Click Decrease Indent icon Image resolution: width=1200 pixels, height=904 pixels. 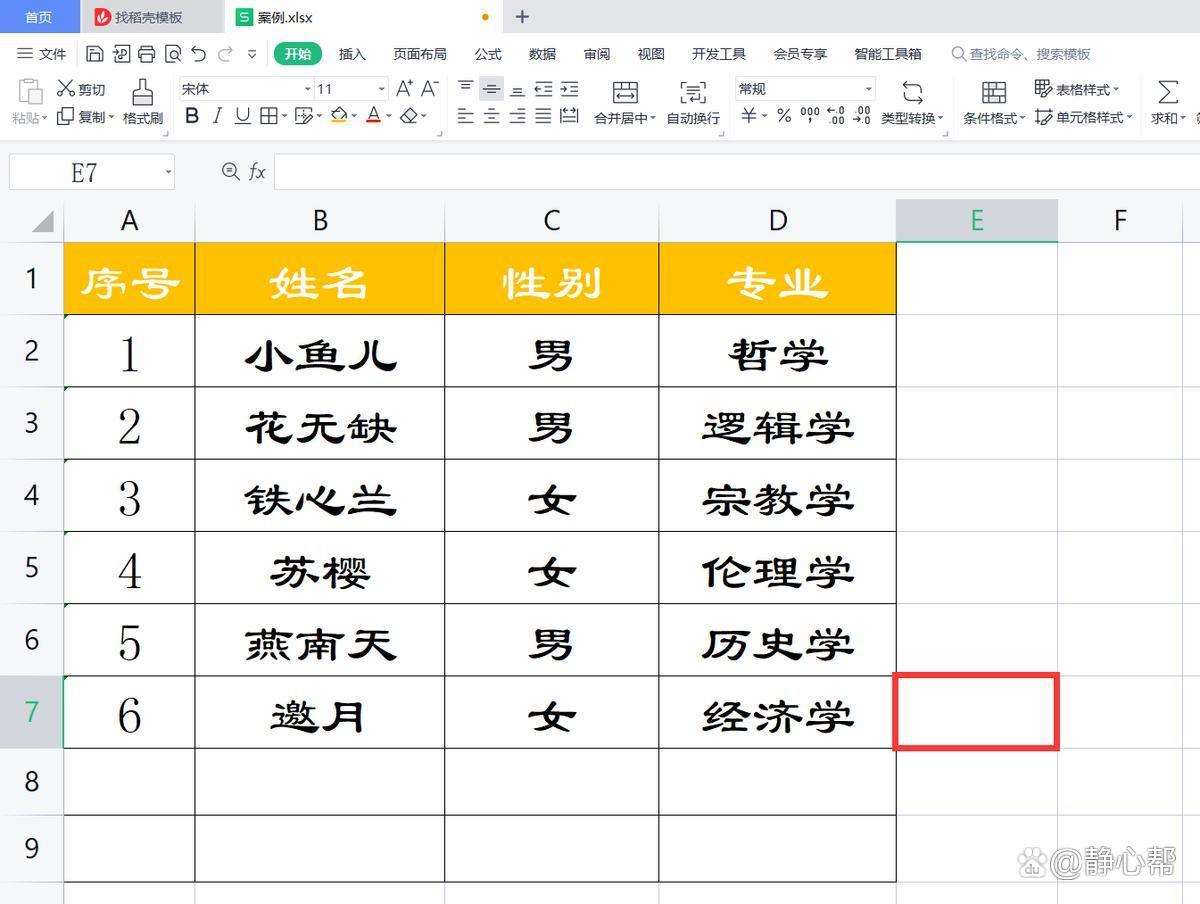[x=543, y=89]
